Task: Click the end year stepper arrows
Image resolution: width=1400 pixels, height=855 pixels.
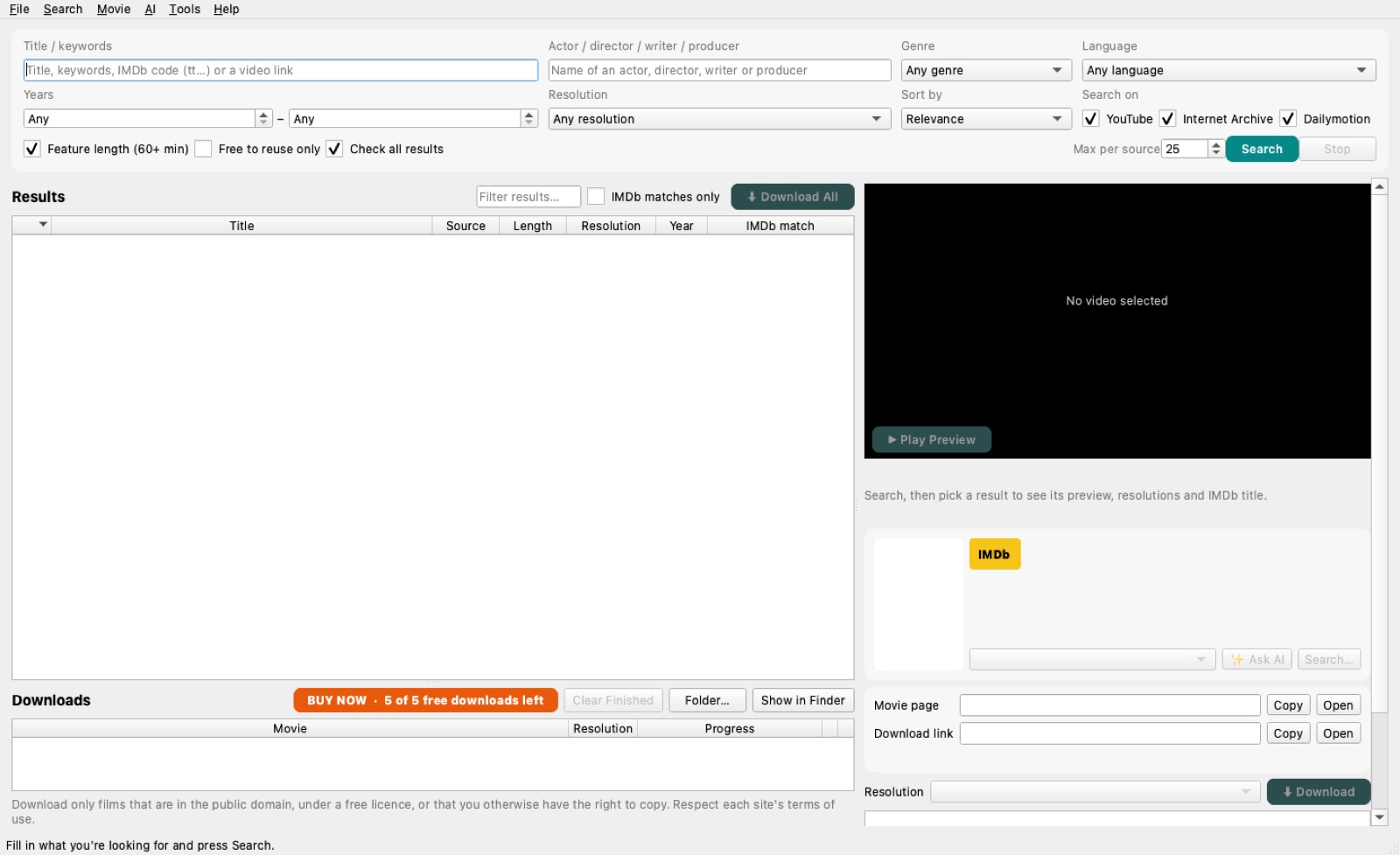Action: click(x=528, y=119)
